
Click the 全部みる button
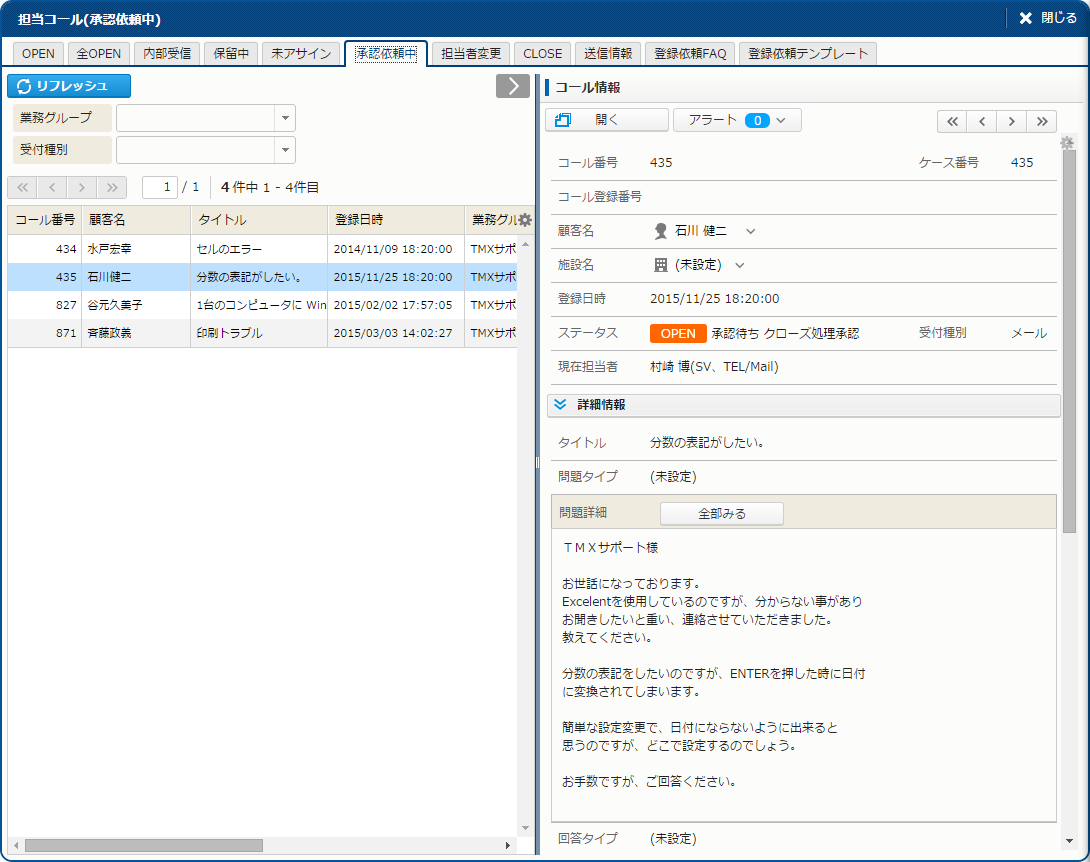(721, 513)
